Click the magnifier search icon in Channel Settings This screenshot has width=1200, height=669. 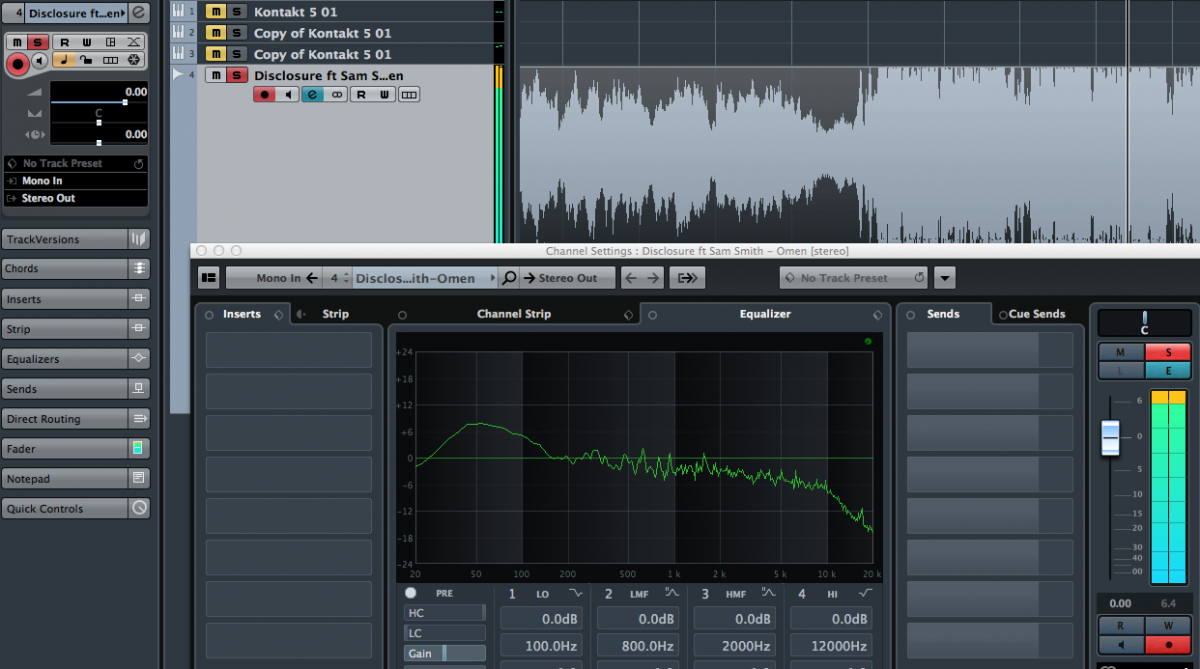coord(509,278)
